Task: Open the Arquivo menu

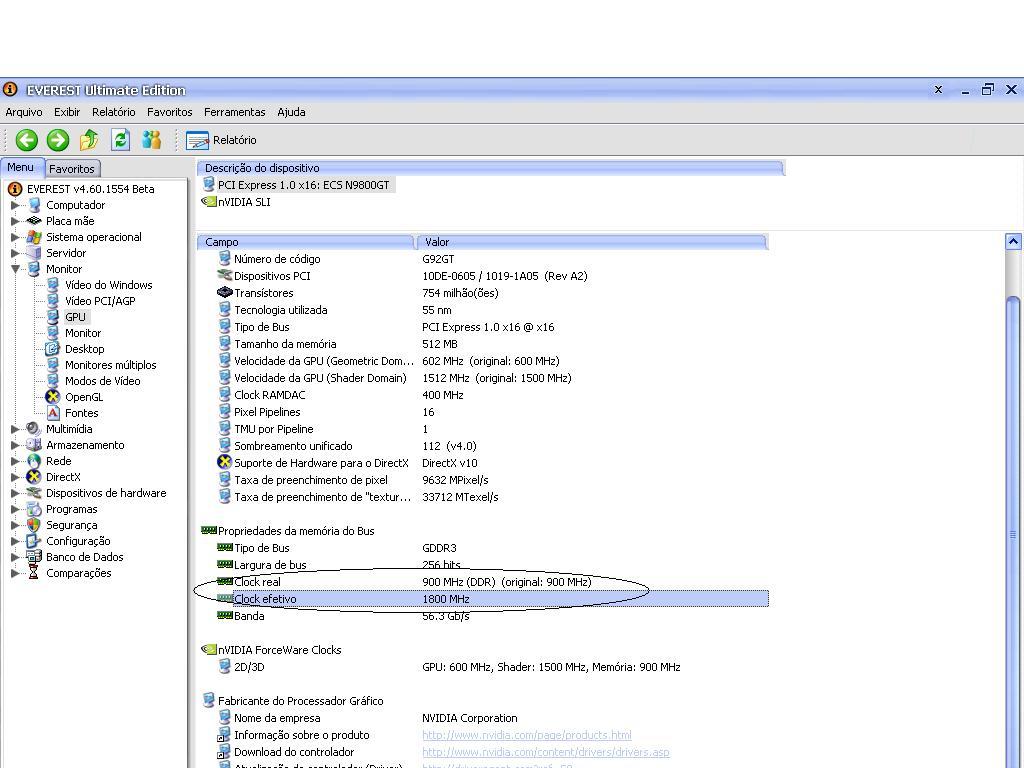Action: click(24, 112)
